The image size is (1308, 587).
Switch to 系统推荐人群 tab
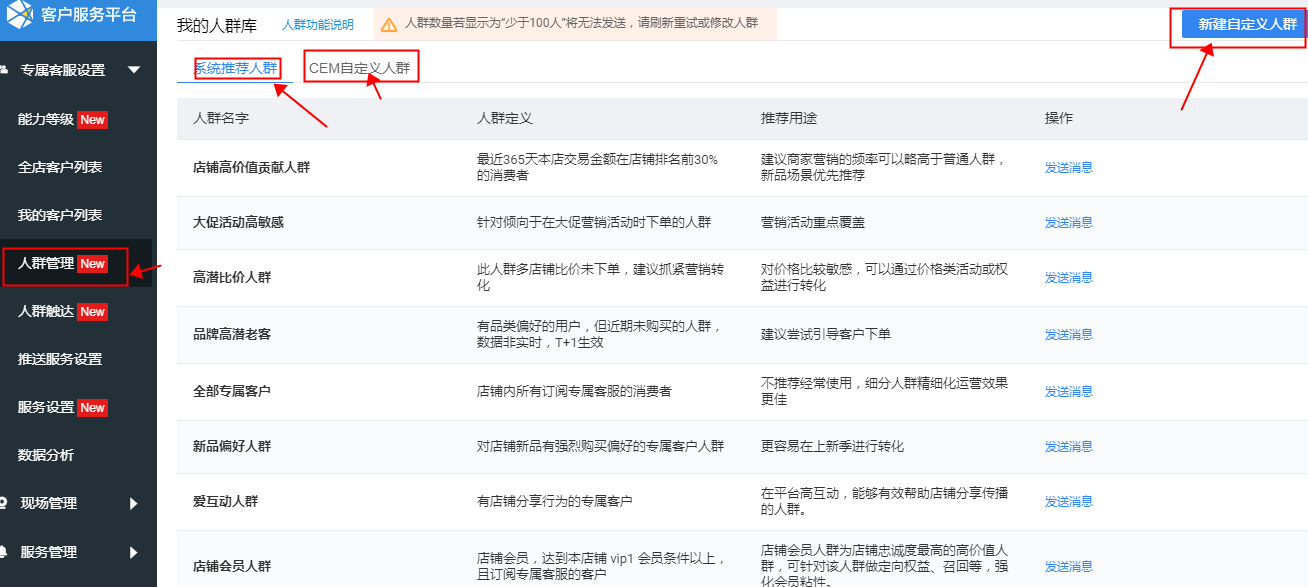(x=236, y=68)
